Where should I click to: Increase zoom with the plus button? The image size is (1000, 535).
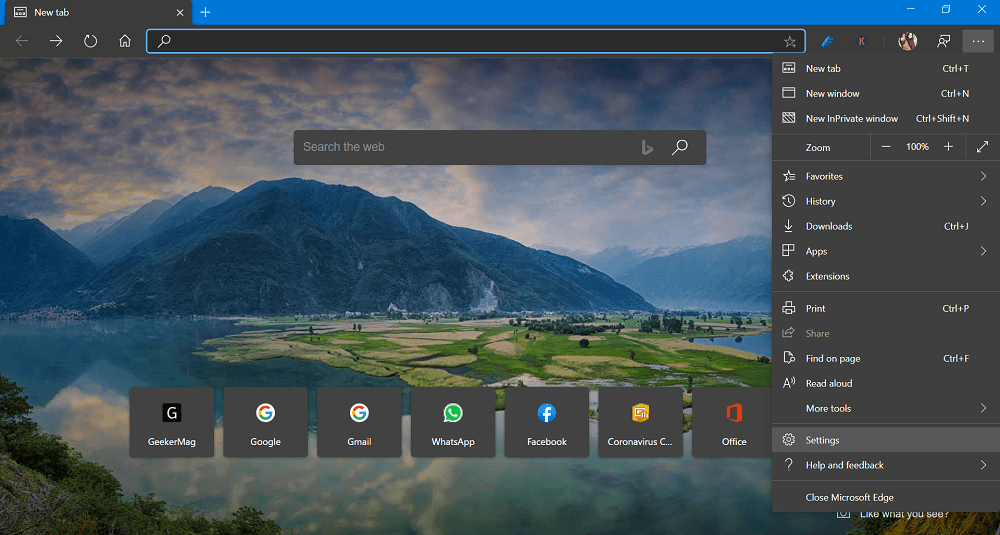(949, 147)
